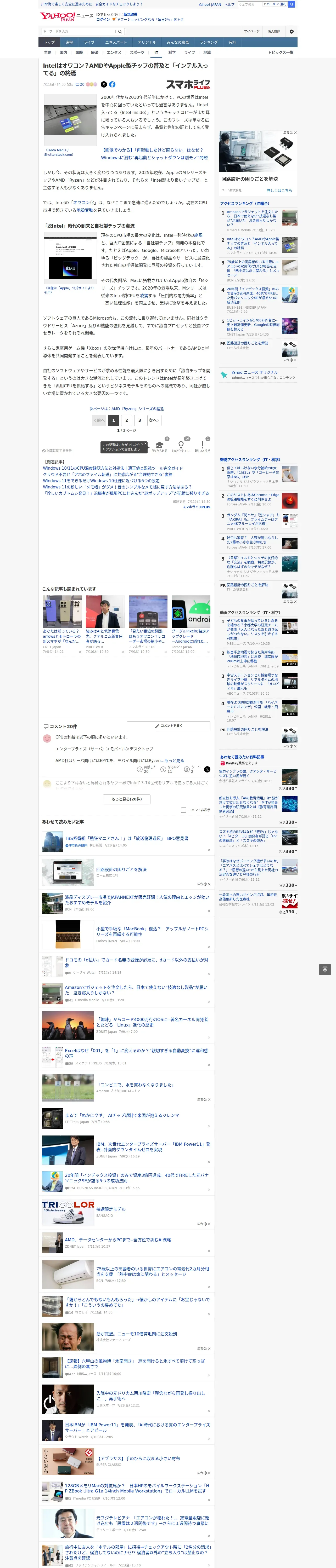The width and height of the screenshot is (336, 1568).
Task: Toggle コメント非表示 checkbox
Action: click(183, 810)
